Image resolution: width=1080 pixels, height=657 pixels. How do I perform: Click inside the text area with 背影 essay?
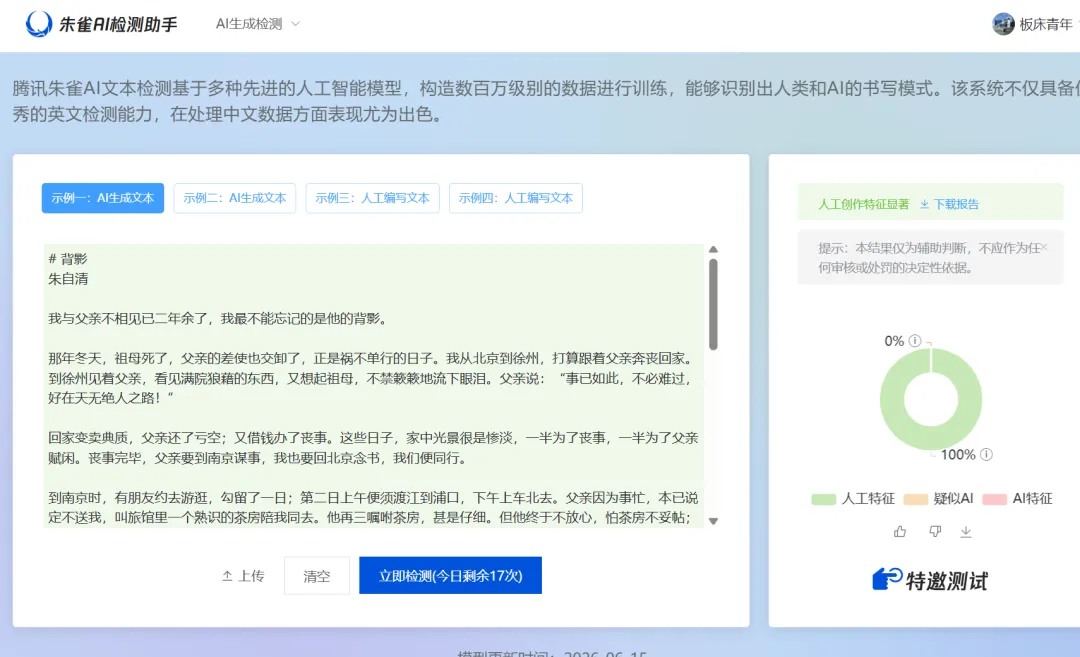[373, 386]
